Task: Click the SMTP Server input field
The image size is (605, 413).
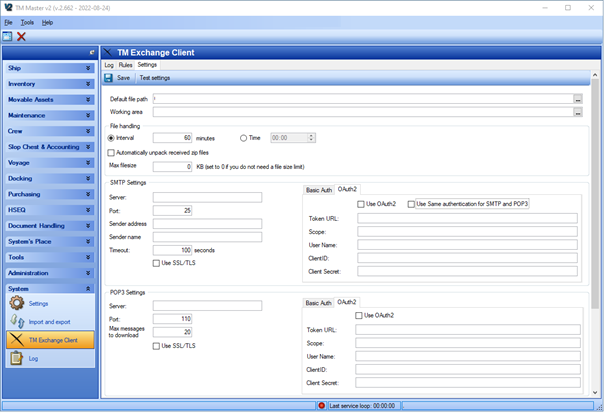Action: click(x=207, y=198)
